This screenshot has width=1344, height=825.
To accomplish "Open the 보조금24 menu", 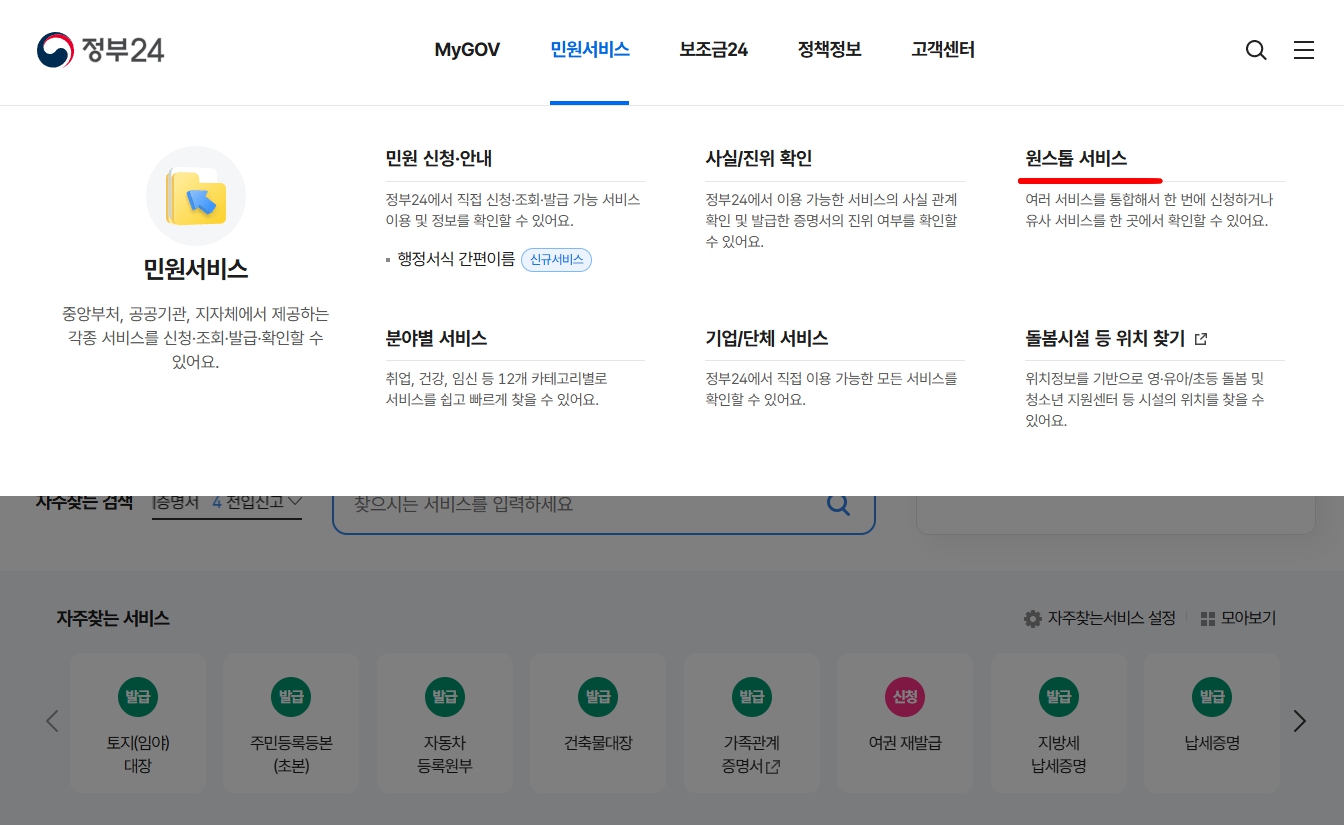I will coord(713,49).
